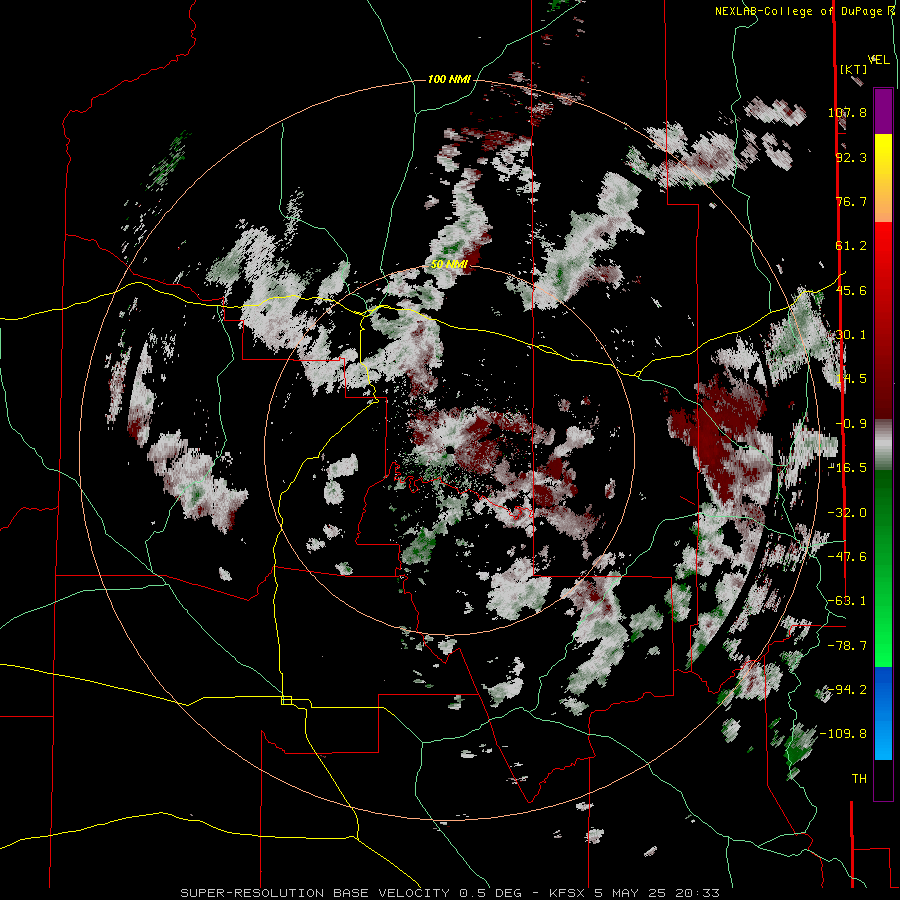Screen dimensions: 900x900
Task: Click the 14.5 velocity scale value
Action: [851, 379]
